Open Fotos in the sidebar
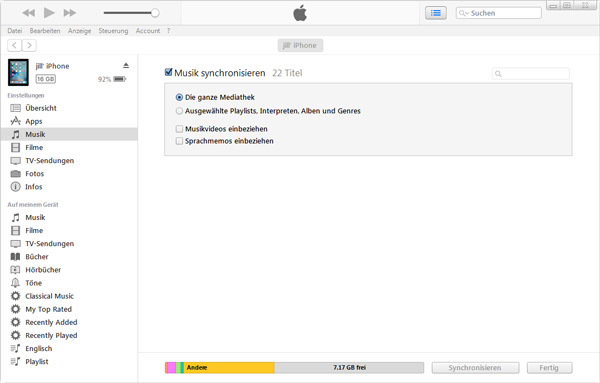The width and height of the screenshot is (600, 383). click(69, 174)
